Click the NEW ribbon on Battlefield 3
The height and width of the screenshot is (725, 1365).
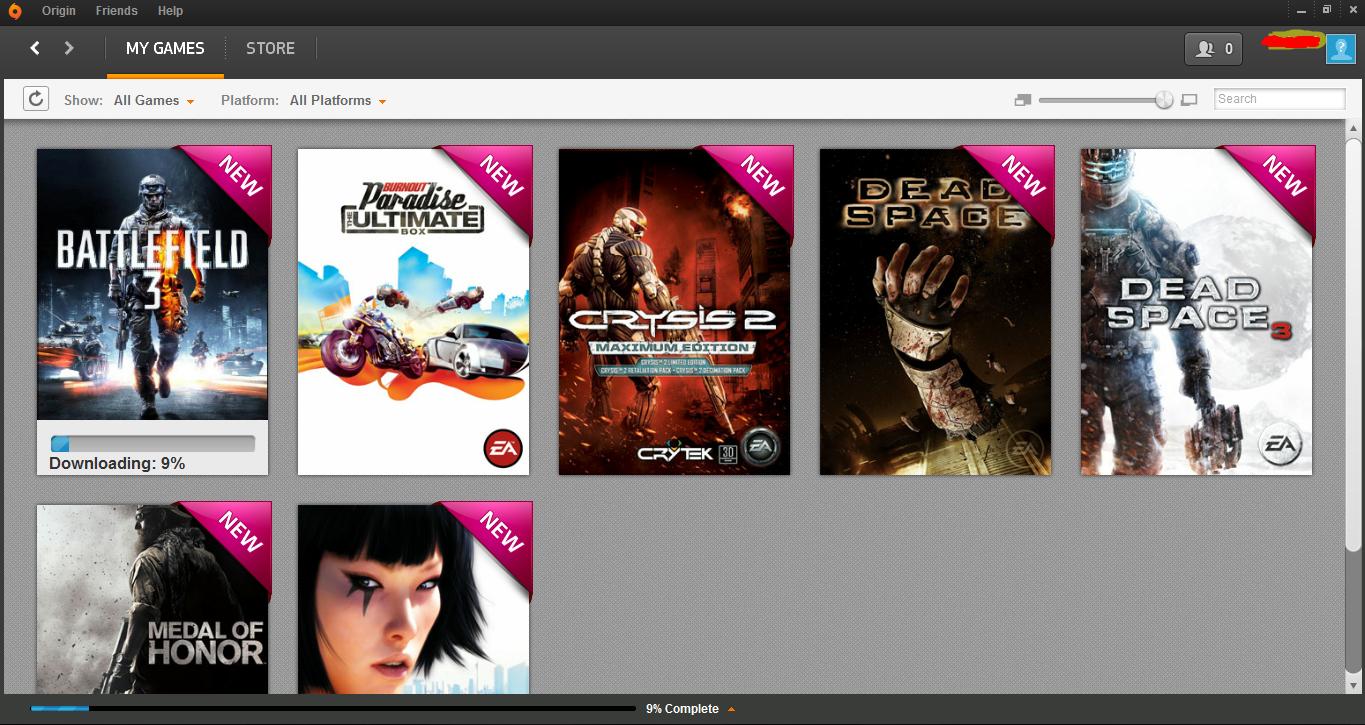pos(238,178)
